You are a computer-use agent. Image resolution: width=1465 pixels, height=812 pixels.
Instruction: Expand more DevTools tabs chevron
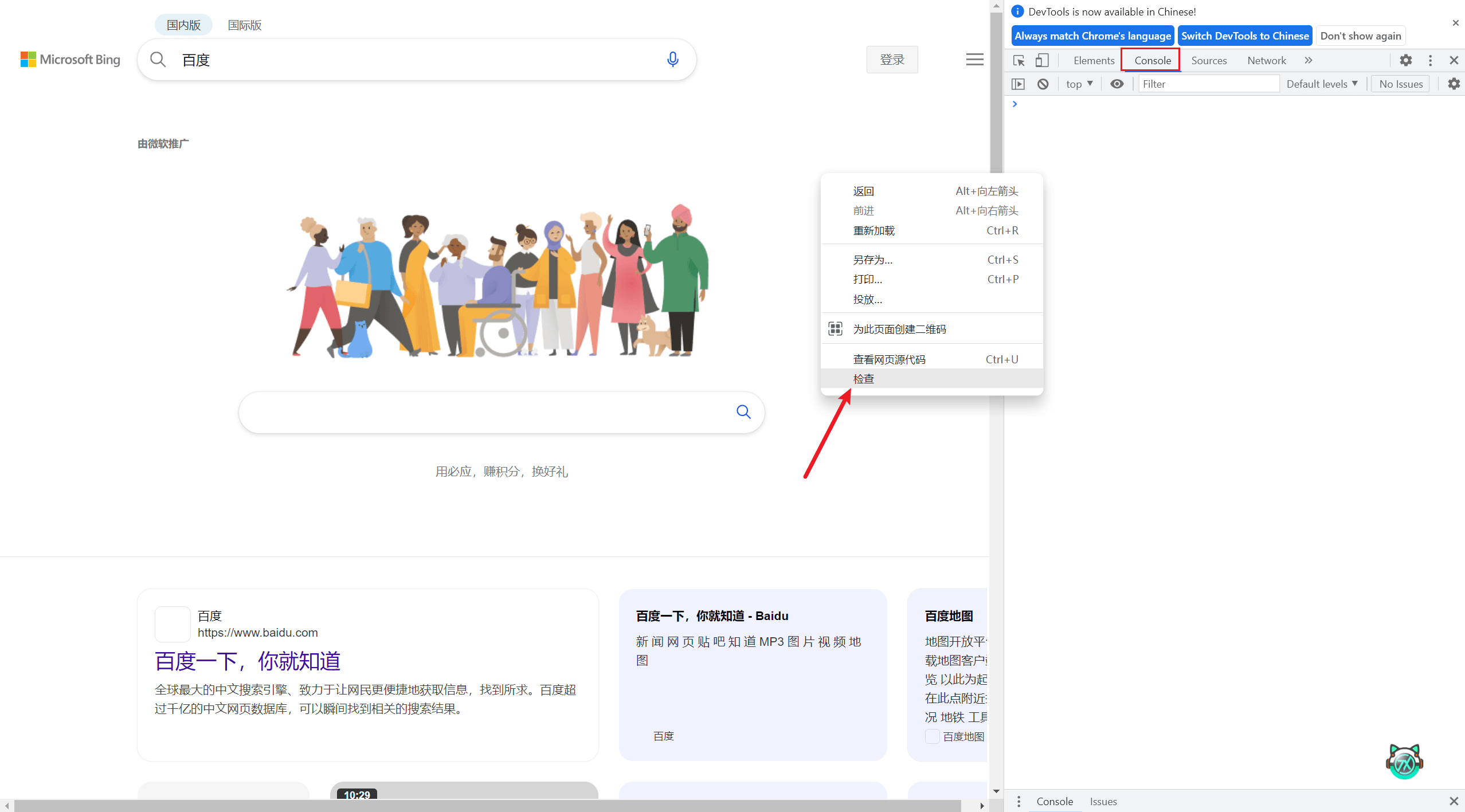pos(1309,60)
